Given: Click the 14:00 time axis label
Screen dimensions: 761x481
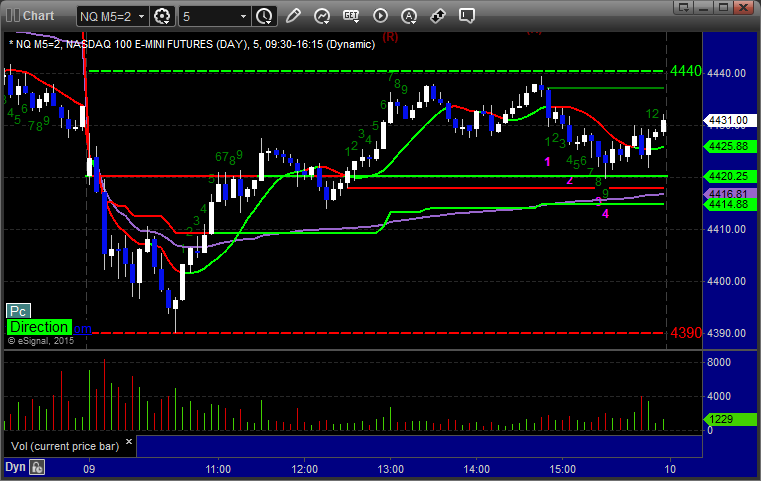Looking at the screenshot, I should click(x=477, y=469).
